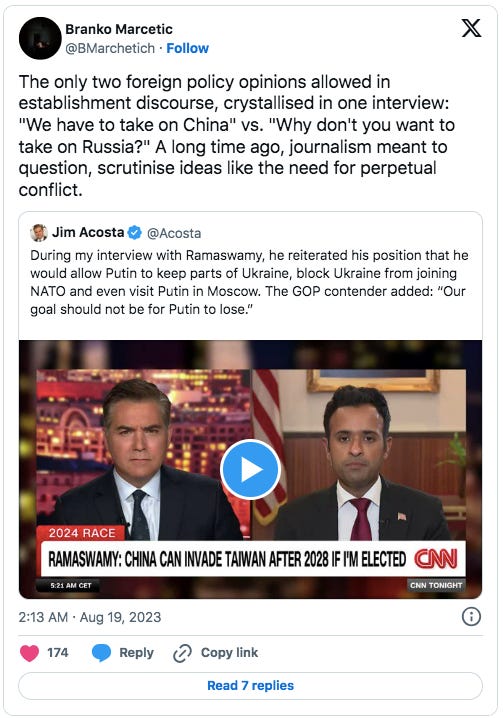Click the chain link copy icon
The width and height of the screenshot is (503, 718).
tap(182, 653)
